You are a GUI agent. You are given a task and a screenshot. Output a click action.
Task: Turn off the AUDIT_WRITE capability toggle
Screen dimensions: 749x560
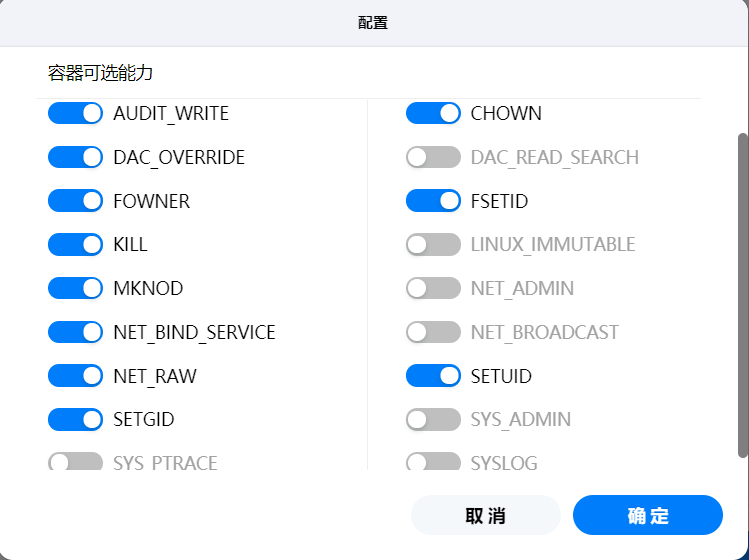point(75,113)
